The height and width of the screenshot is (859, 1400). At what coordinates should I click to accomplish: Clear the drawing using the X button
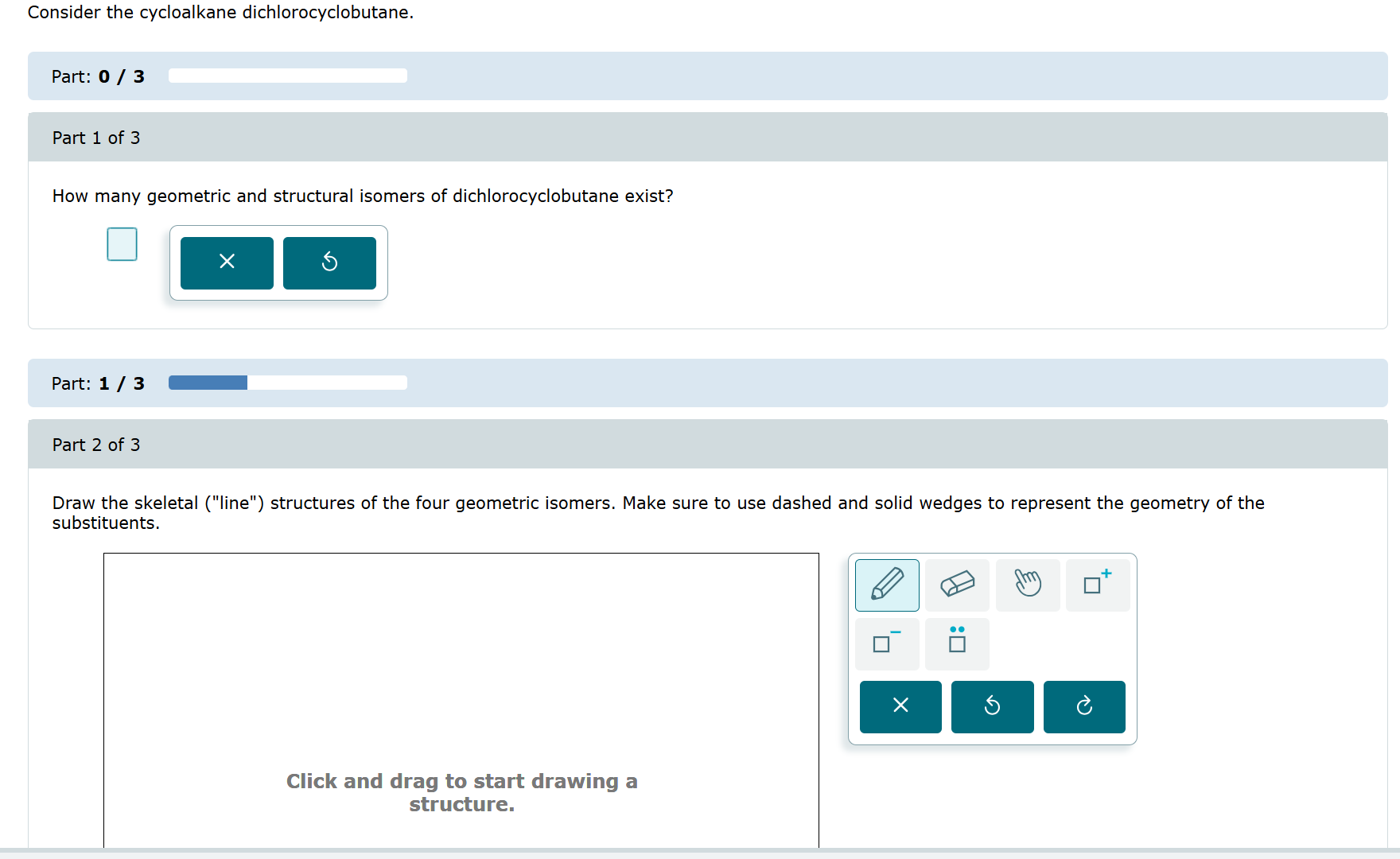[x=900, y=706]
